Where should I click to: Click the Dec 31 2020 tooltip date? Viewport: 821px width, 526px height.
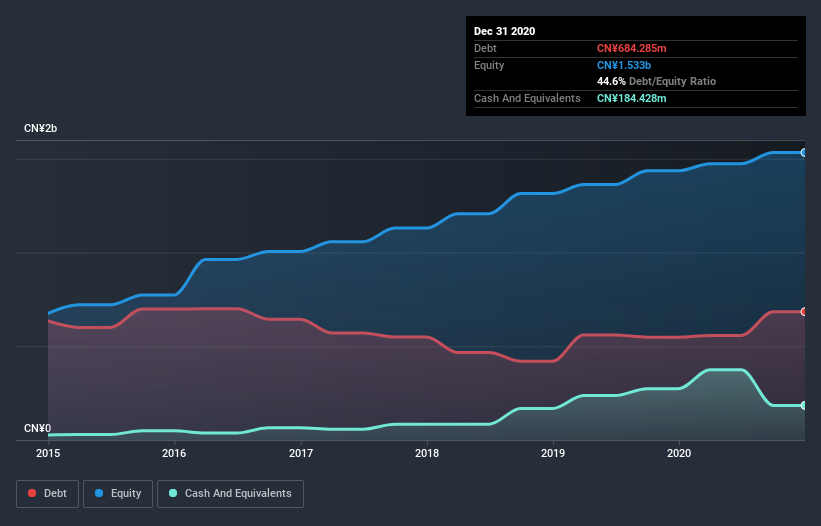pos(504,31)
